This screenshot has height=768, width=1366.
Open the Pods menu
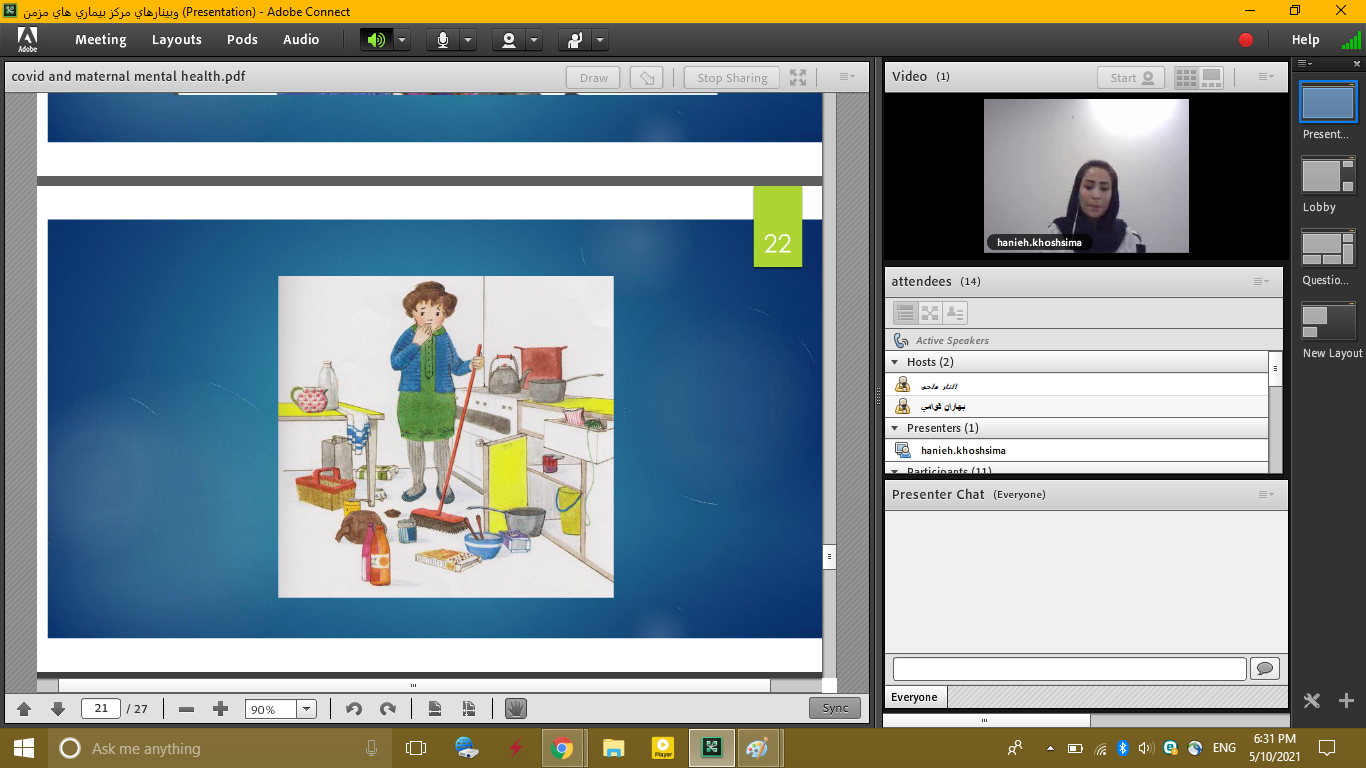[x=242, y=40]
